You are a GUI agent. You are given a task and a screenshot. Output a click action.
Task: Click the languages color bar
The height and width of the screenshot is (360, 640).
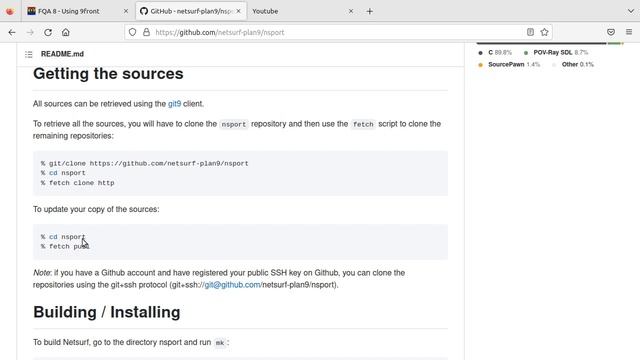(x=550, y=43)
